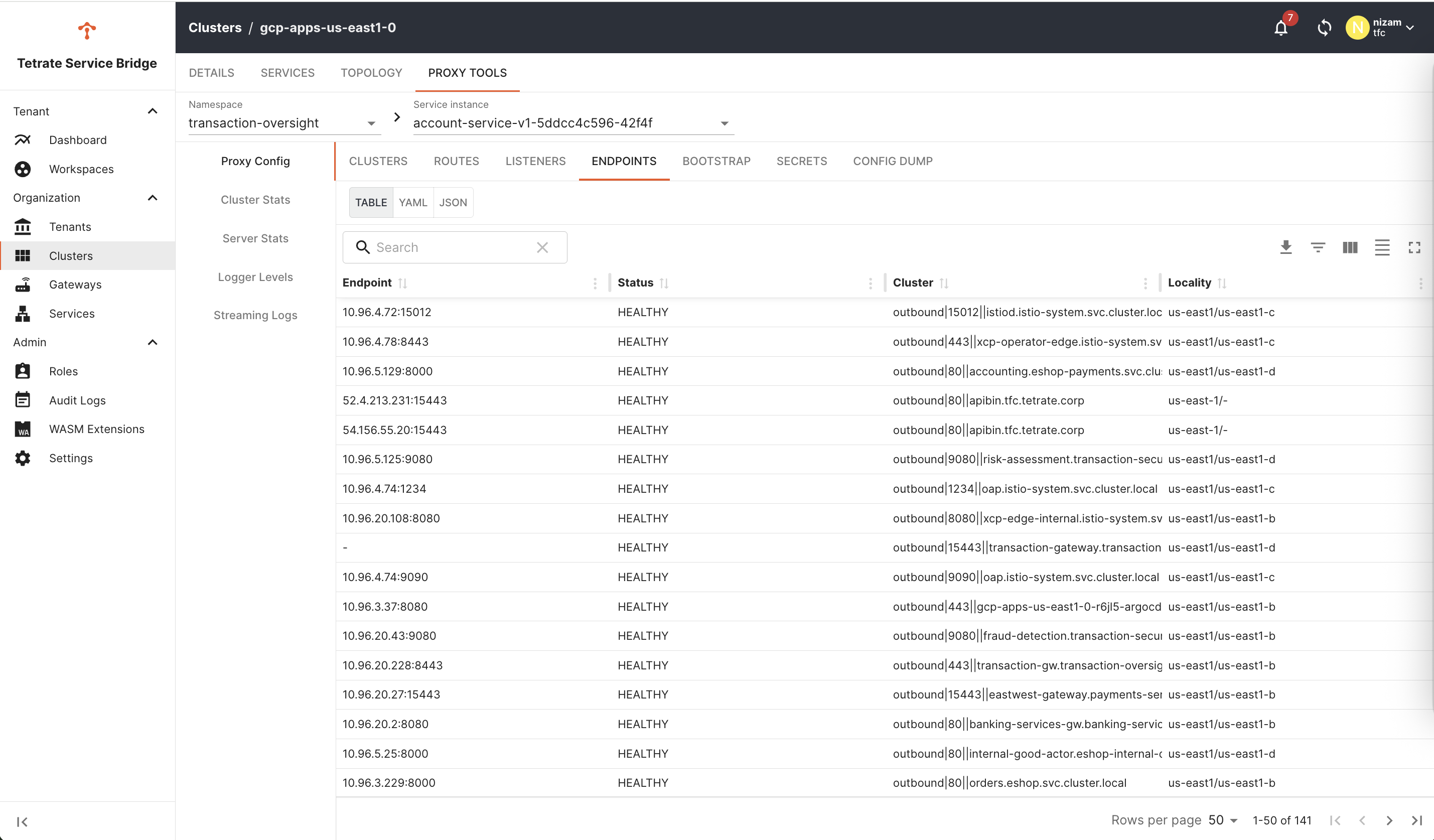Open the TOPOLOGY tab
The height and width of the screenshot is (840, 1434).
tap(371, 73)
